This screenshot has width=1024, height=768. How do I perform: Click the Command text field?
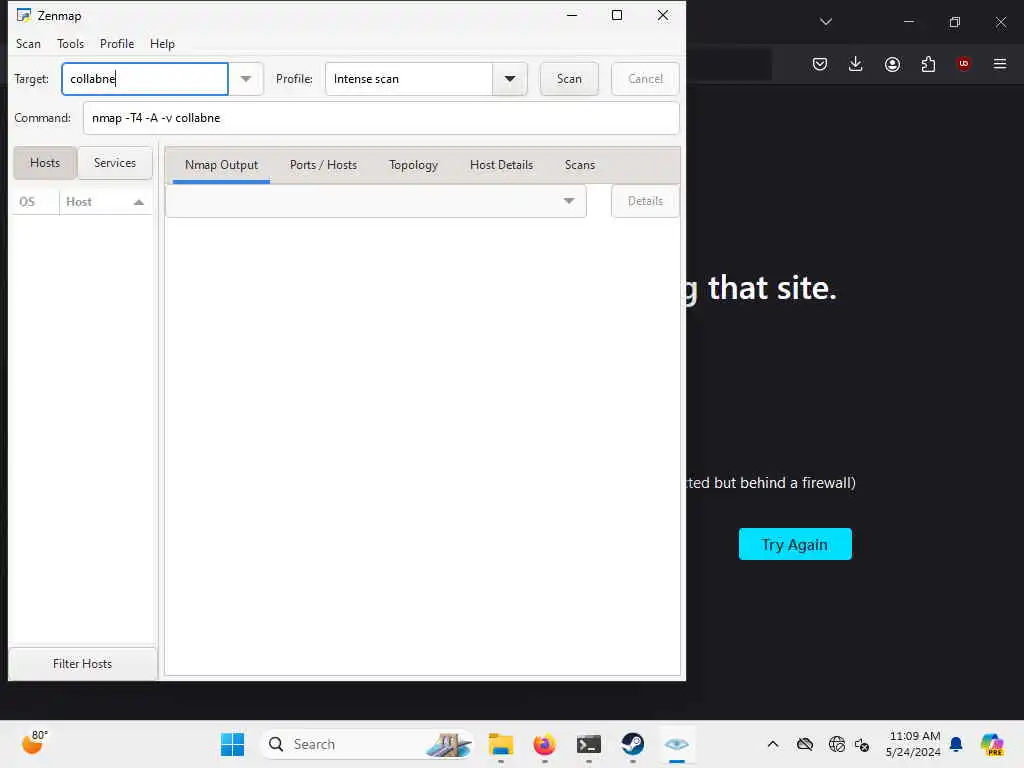(381, 118)
